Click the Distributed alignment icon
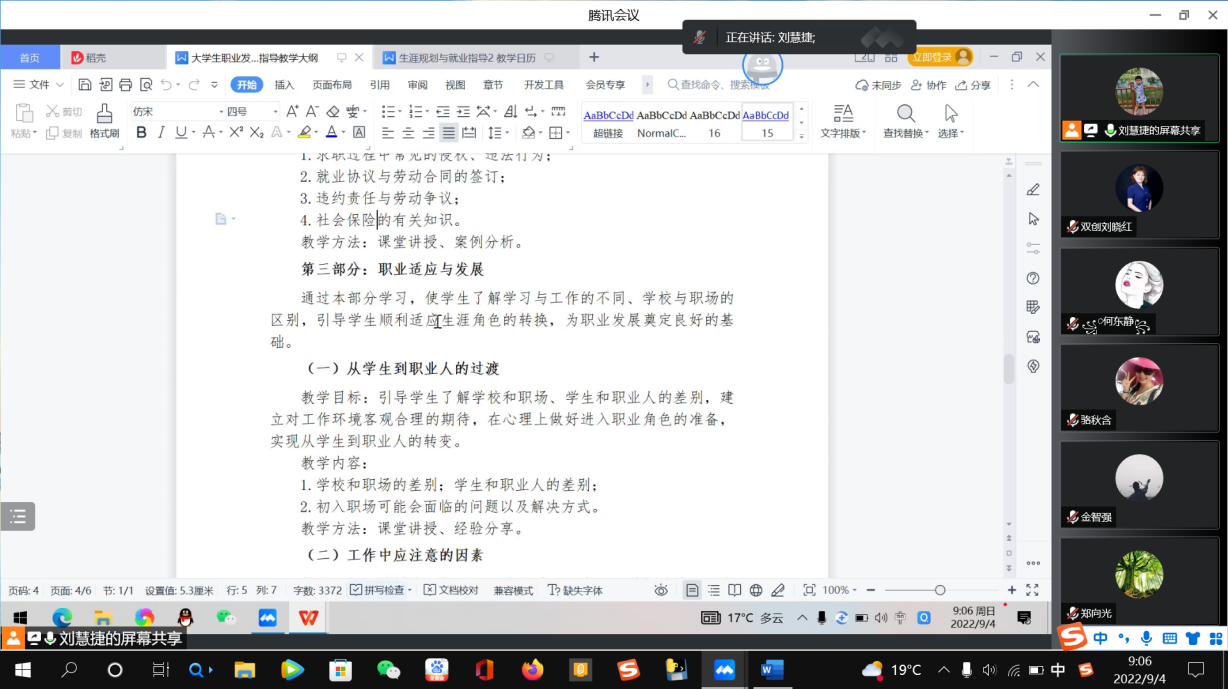 pos(471,132)
